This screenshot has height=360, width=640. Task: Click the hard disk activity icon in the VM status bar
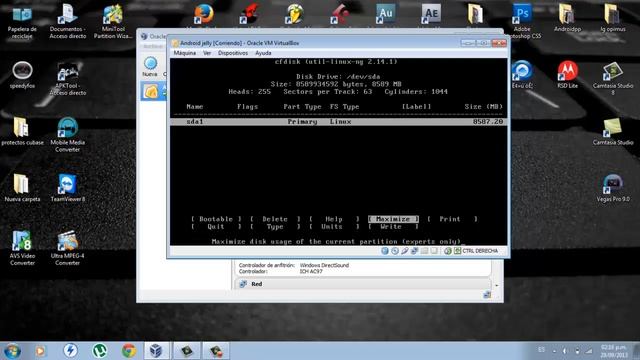point(384,251)
